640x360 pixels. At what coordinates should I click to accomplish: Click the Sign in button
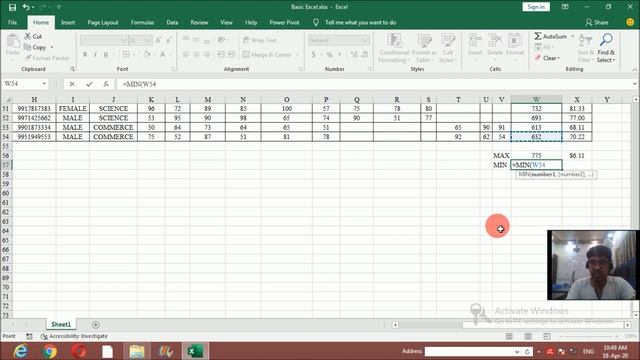tap(536, 7)
